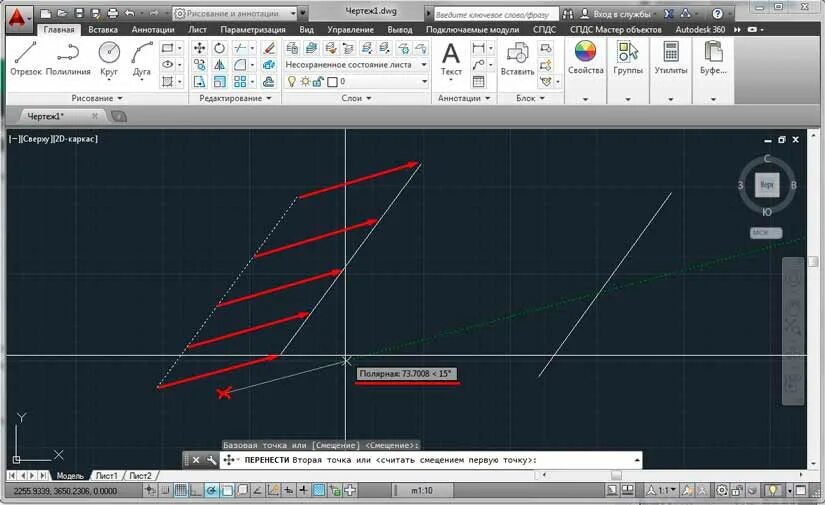825x505 pixels.
Task: Click the Mirror tool icon
Action: (219, 65)
